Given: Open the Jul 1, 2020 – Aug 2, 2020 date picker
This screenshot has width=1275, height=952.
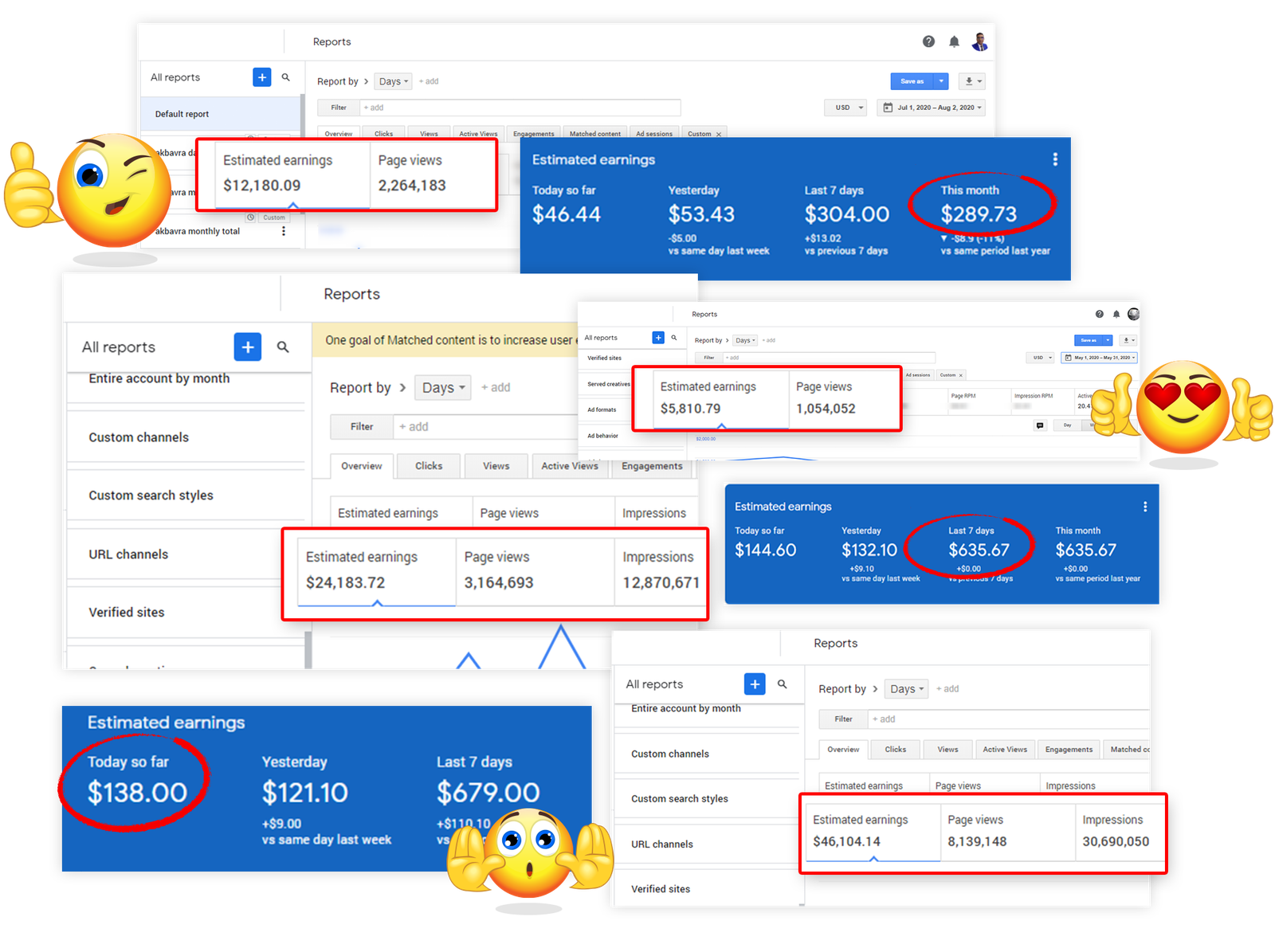Looking at the screenshot, I should (931, 108).
